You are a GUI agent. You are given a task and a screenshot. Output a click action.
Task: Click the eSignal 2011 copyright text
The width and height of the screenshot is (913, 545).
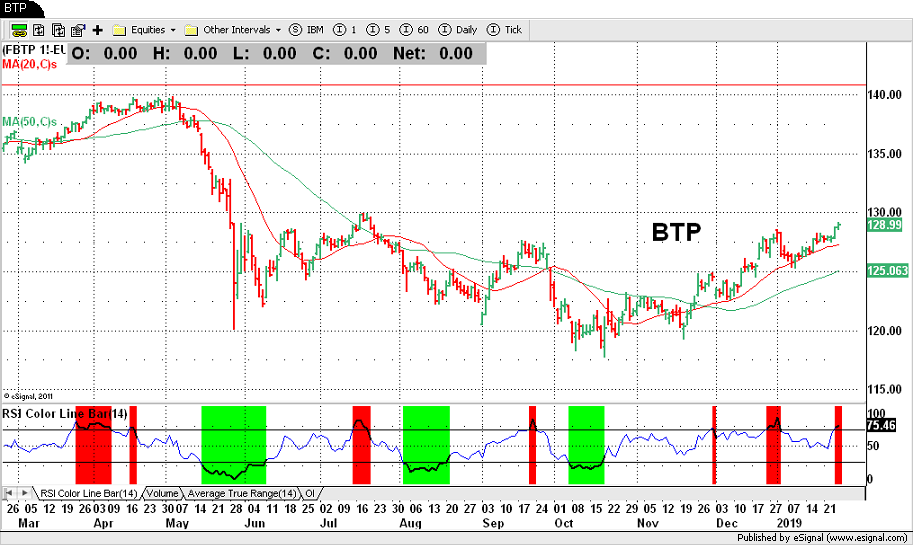pos(28,397)
